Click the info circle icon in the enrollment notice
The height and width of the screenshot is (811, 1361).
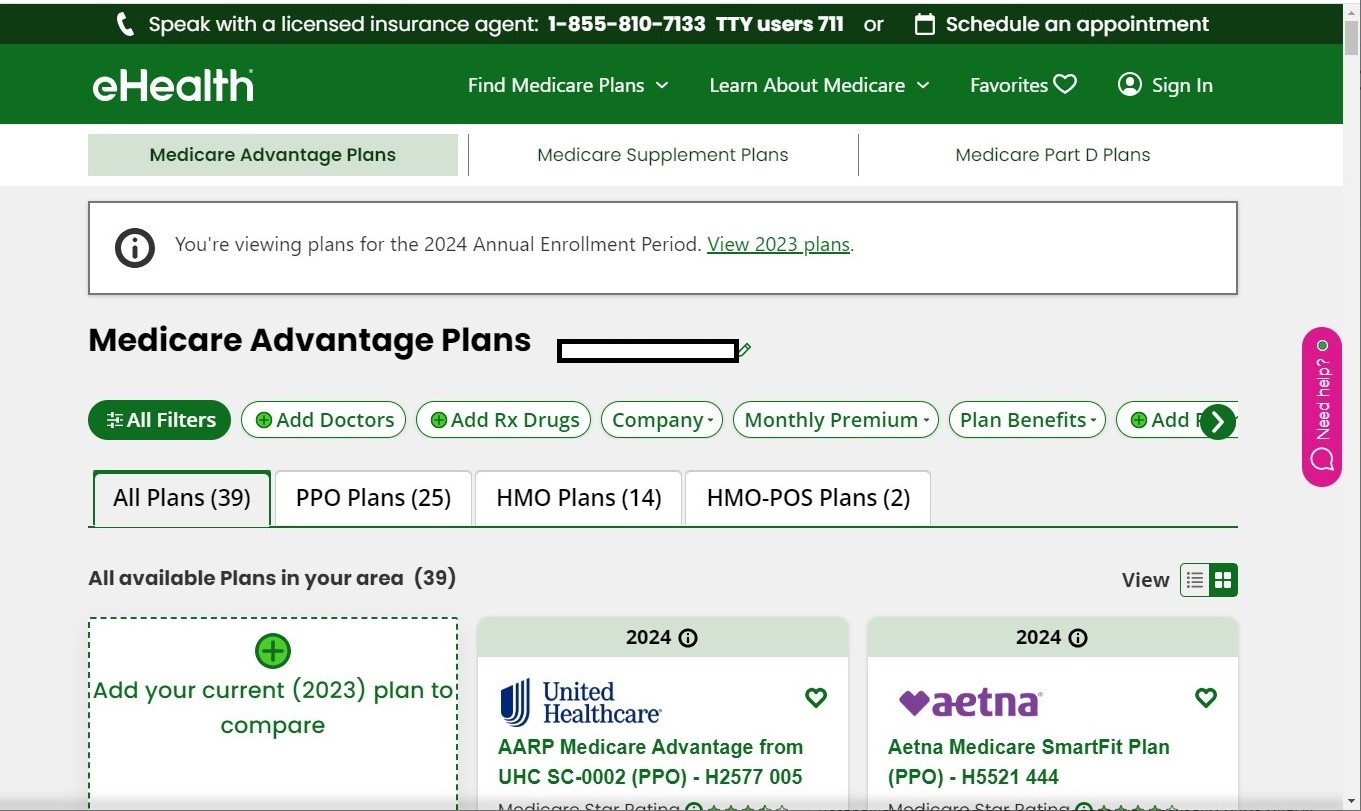(135, 247)
